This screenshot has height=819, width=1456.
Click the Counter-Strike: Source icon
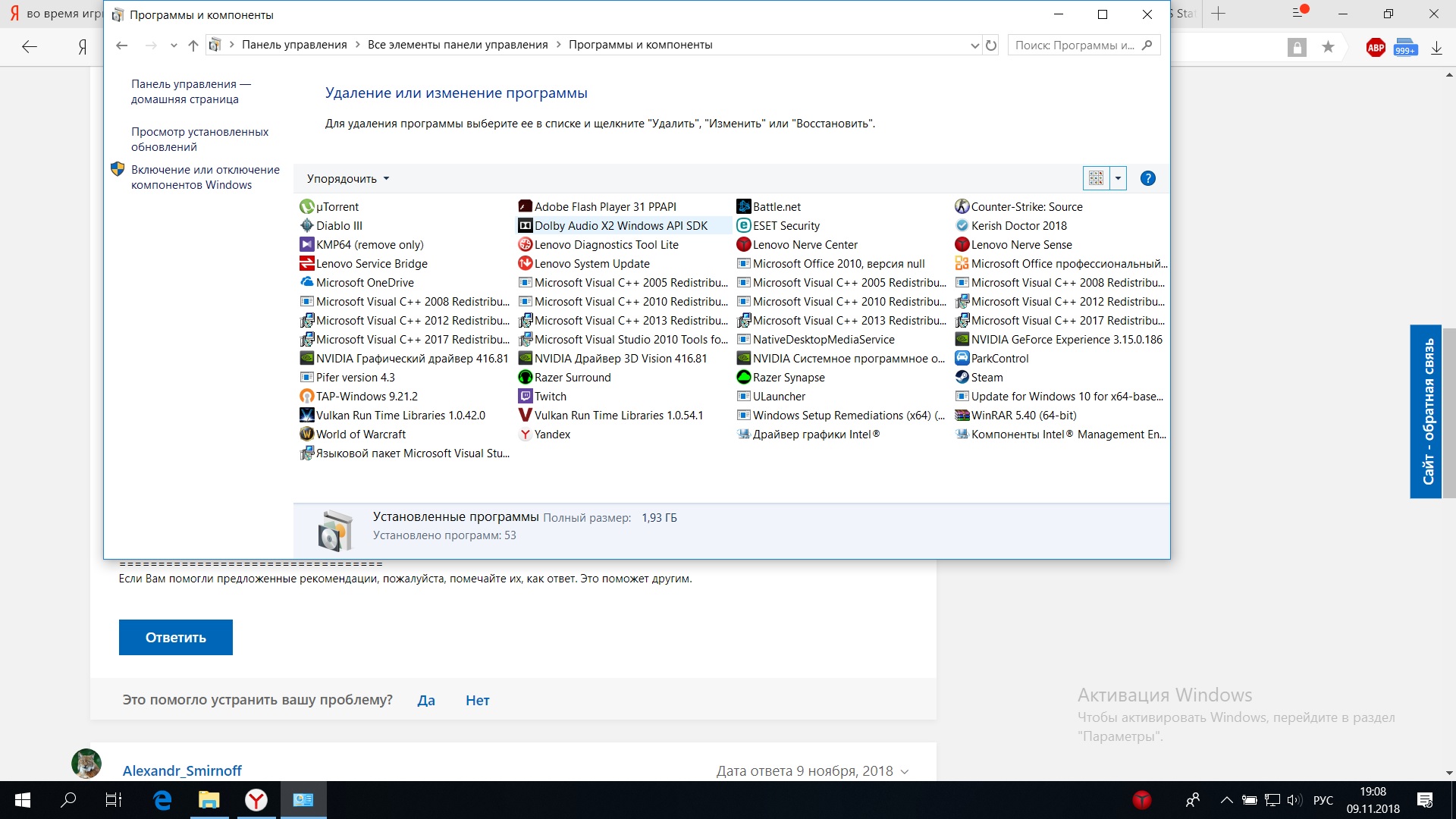(962, 206)
